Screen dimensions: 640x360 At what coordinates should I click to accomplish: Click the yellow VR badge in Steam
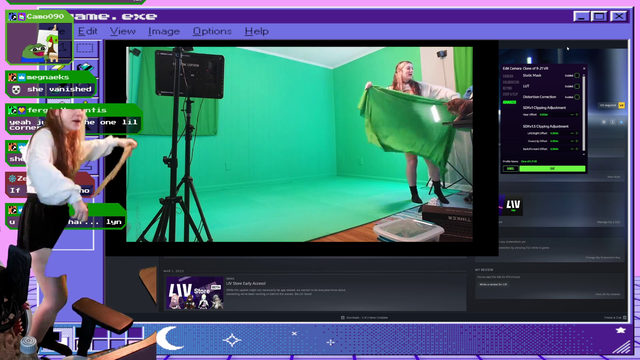[x=622, y=105]
